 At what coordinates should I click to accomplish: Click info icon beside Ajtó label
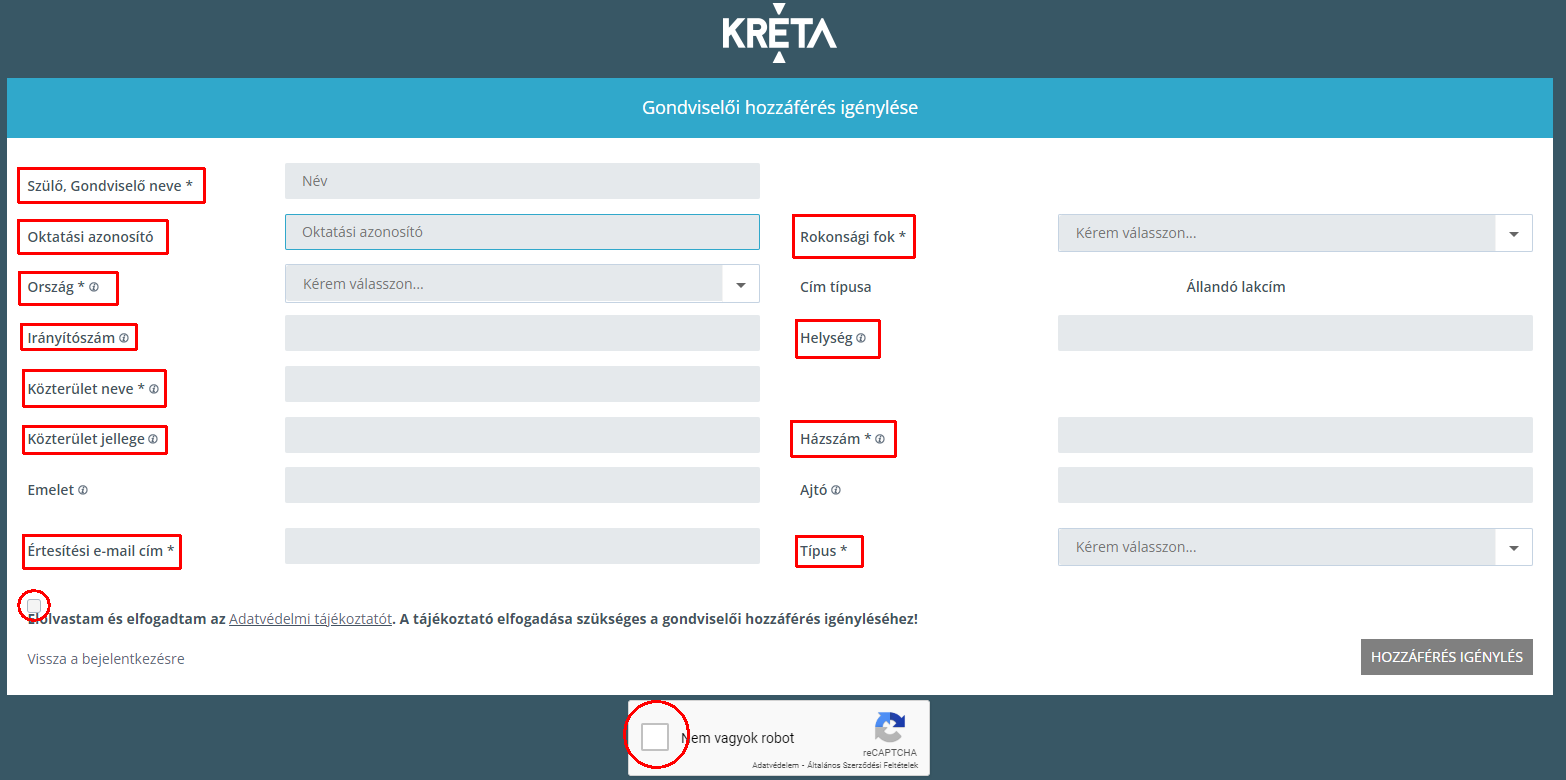click(x=836, y=490)
